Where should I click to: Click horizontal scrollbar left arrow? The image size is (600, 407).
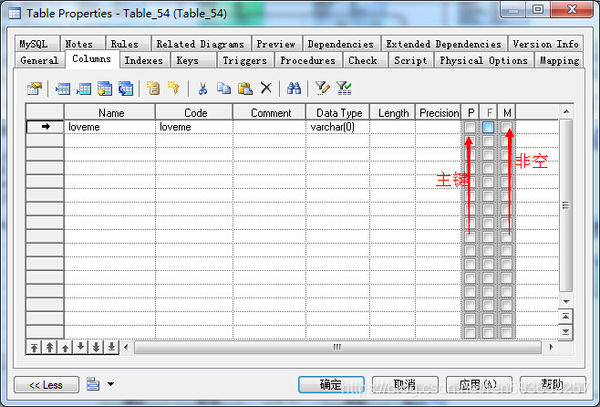126,347
